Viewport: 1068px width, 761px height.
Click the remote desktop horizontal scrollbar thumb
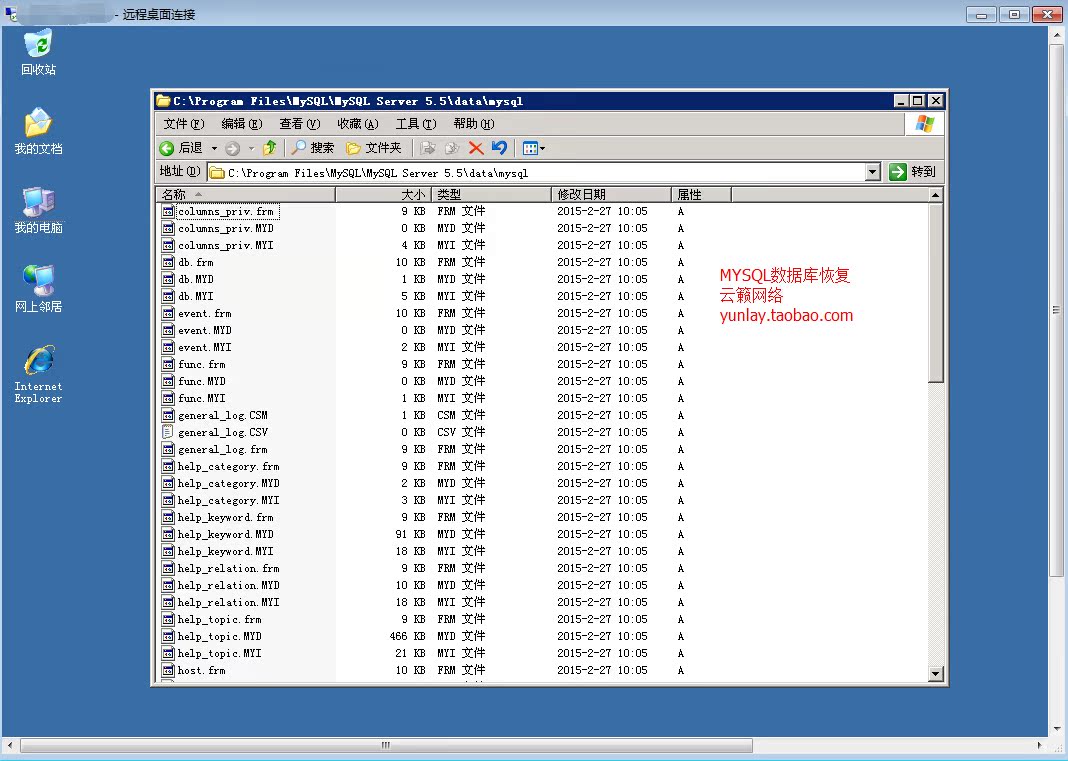coord(386,745)
